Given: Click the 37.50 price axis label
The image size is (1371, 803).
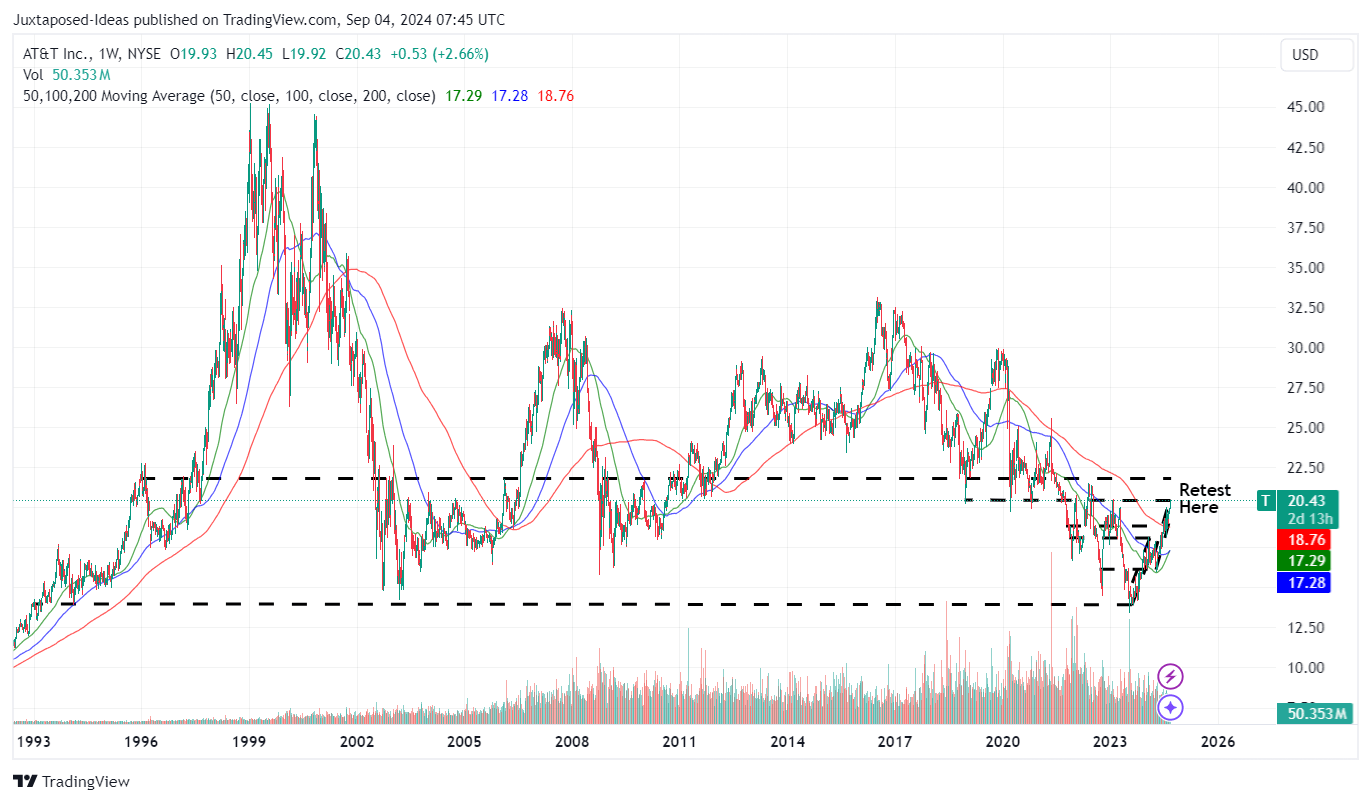Looking at the screenshot, I should click(1308, 227).
